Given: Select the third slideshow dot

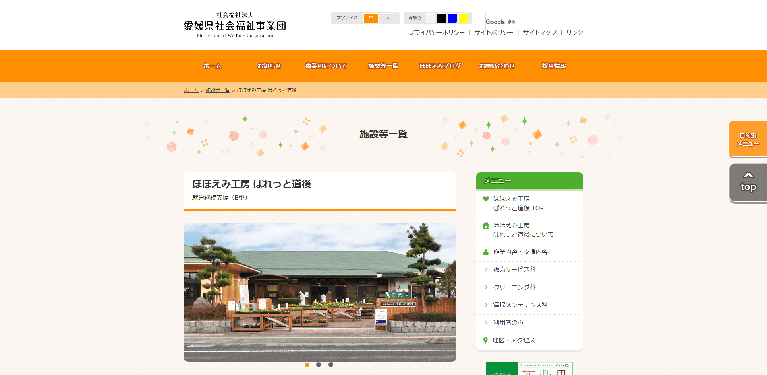Looking at the screenshot, I should [330, 365].
